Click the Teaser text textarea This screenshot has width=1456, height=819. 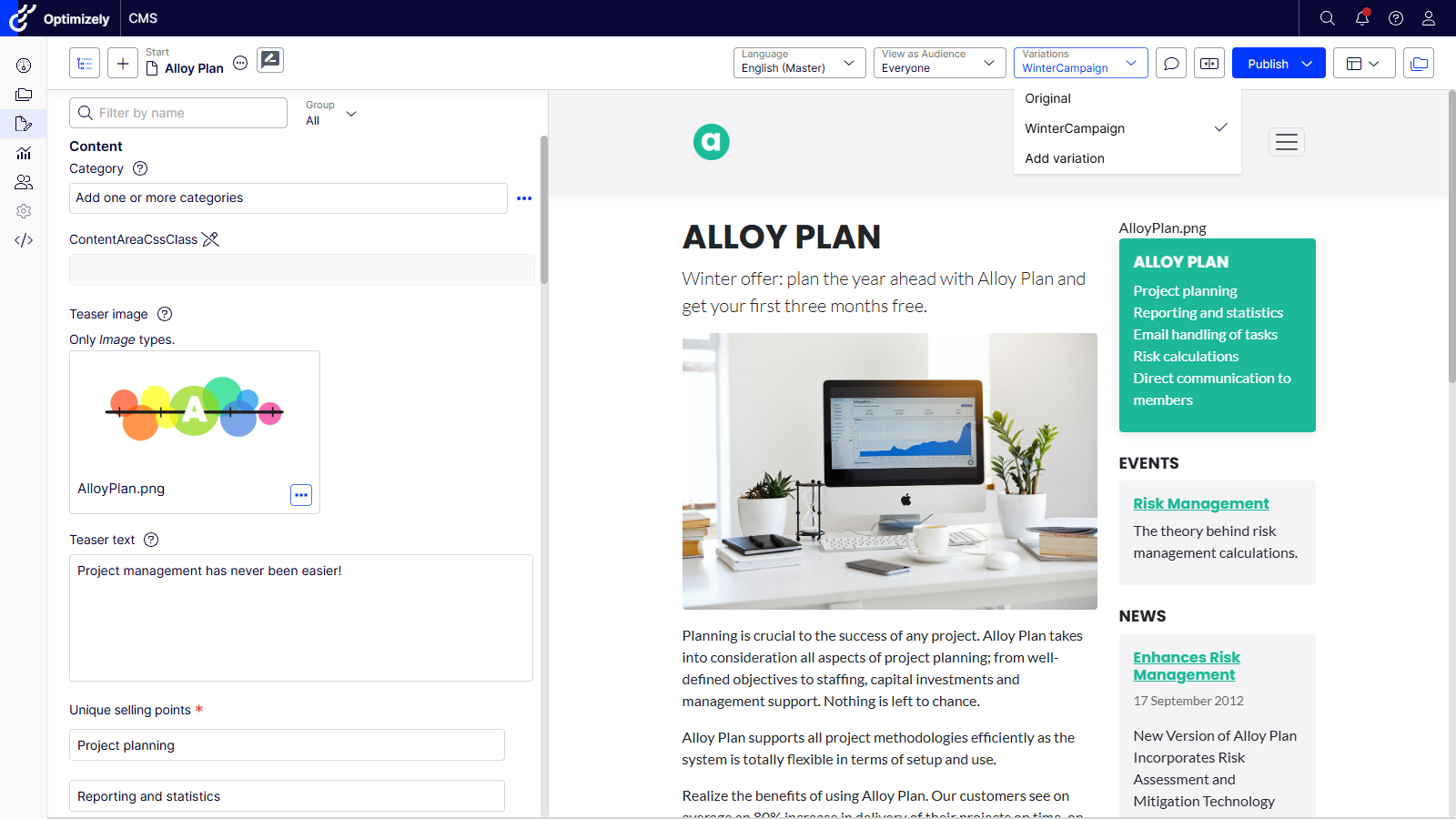(x=301, y=618)
